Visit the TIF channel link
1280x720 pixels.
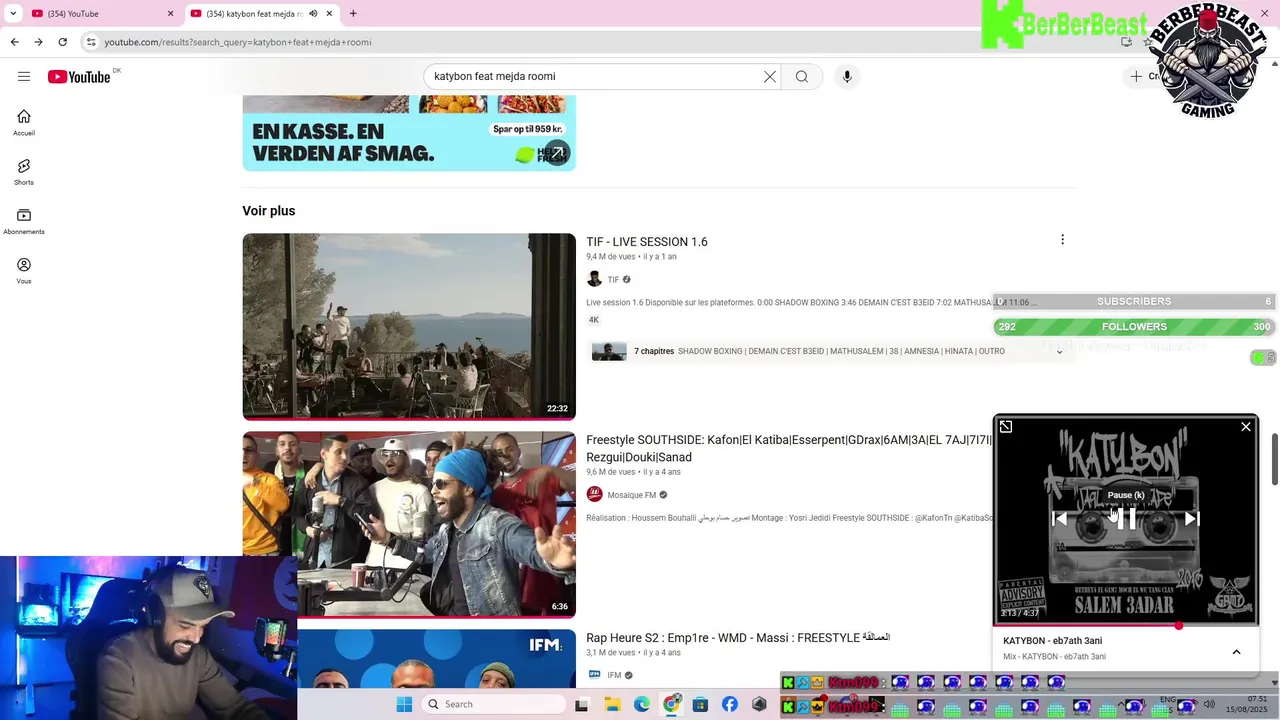(x=613, y=280)
